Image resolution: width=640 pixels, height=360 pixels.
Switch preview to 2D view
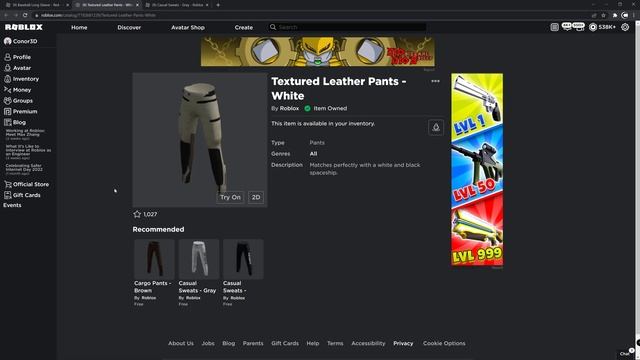(x=256, y=197)
